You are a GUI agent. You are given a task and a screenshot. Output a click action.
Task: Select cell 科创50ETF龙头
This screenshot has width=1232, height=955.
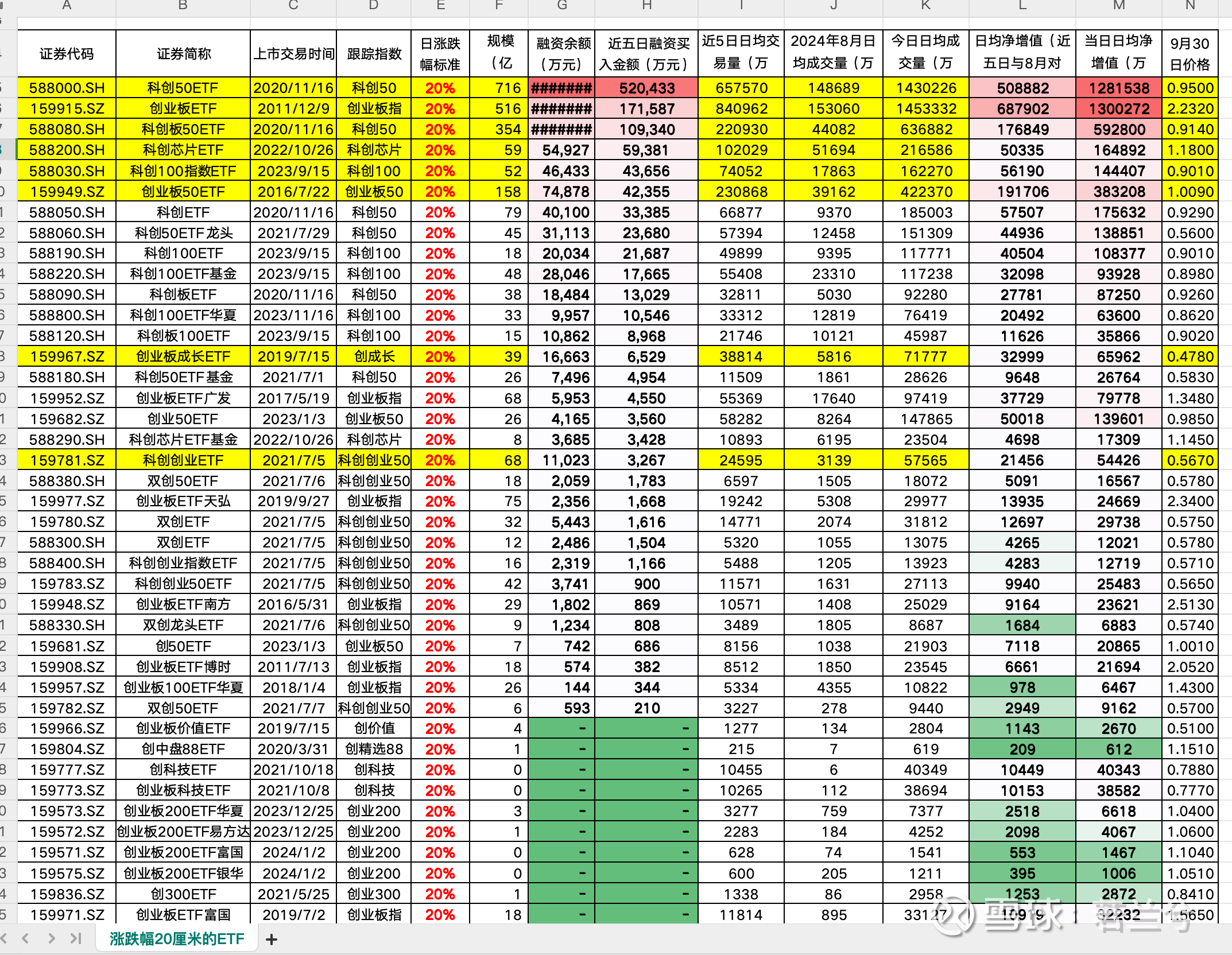click(x=183, y=233)
